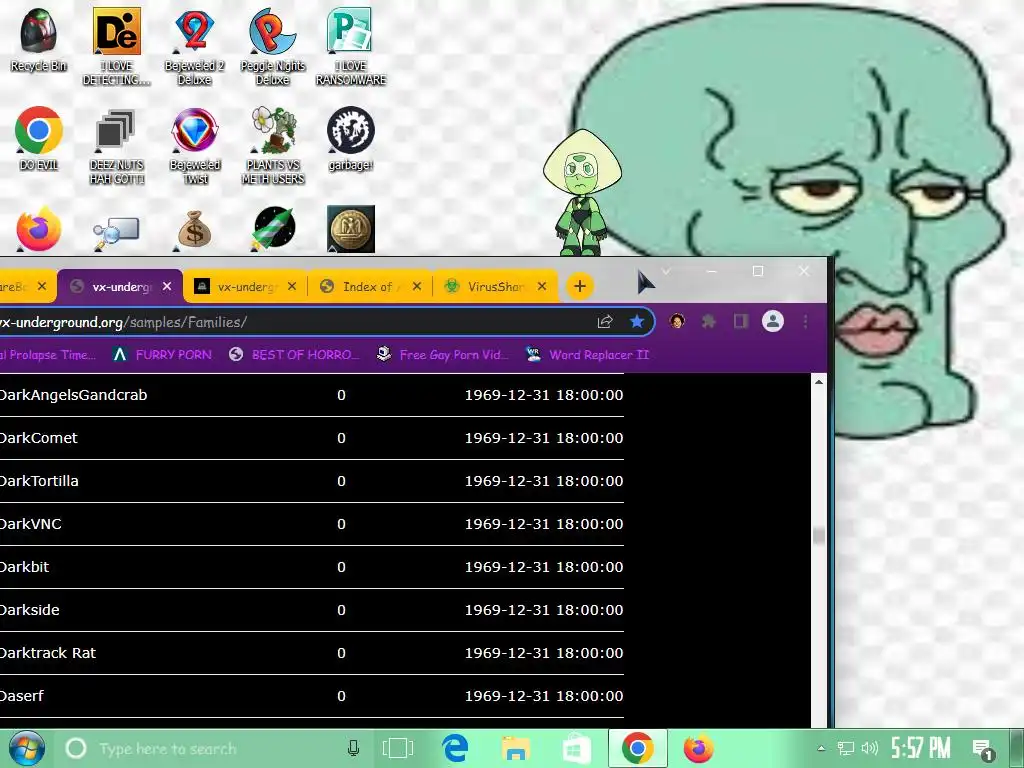Open Firefox from taskbar
Image resolution: width=1024 pixels, height=768 pixels.
pyautogui.click(x=698, y=748)
